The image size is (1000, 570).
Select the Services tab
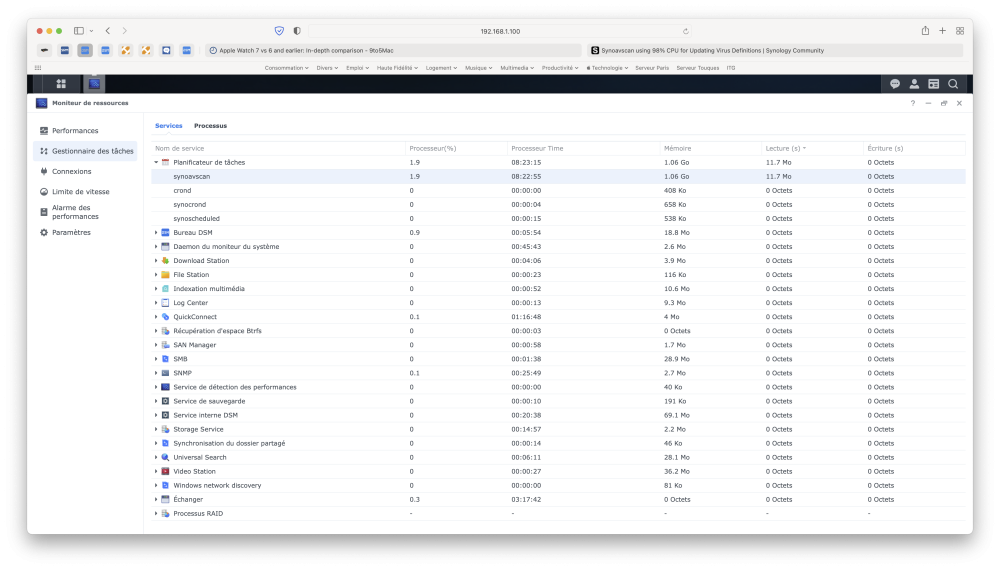coord(168,126)
